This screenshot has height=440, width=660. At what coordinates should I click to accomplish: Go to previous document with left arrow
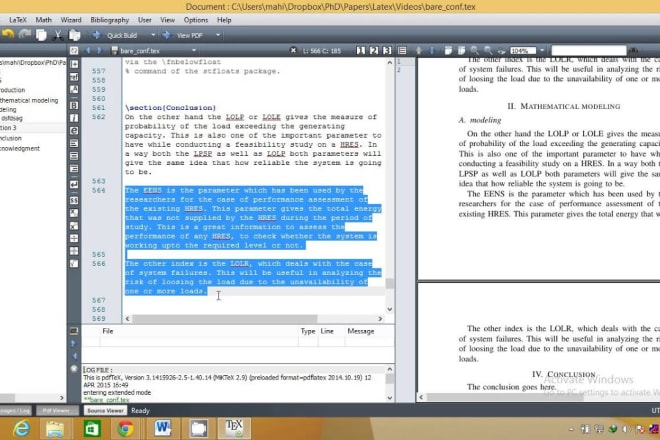pos(88,51)
